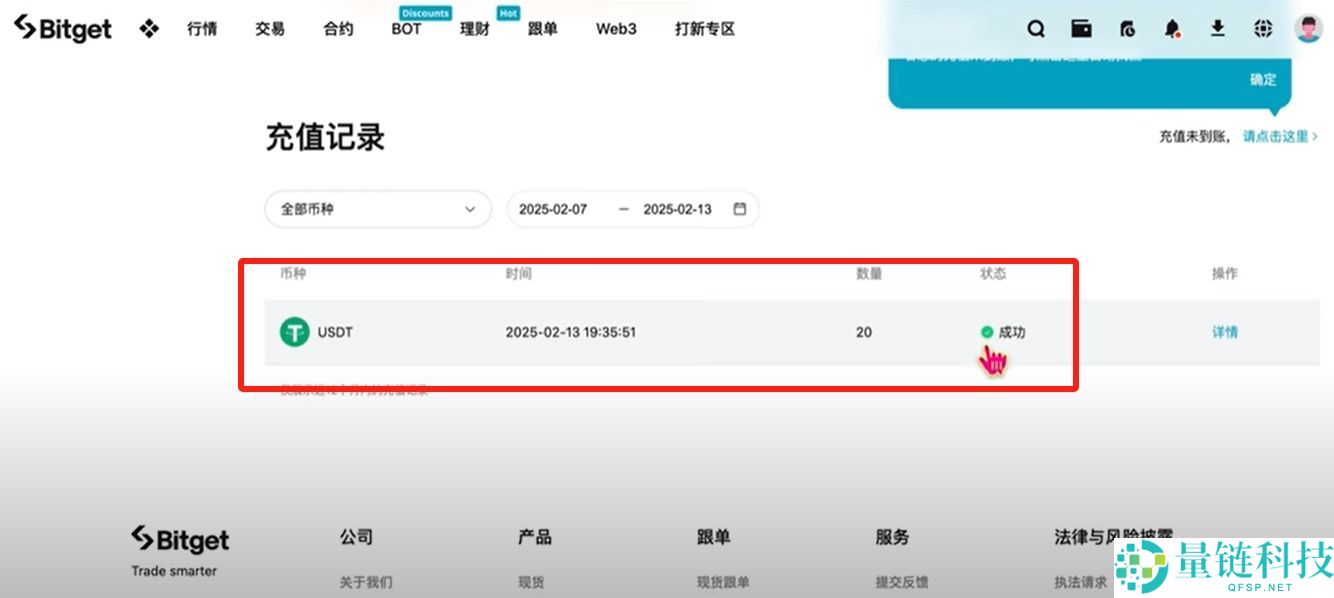Open the order history icon
Viewport: 1334px width, 598px height.
click(1127, 29)
